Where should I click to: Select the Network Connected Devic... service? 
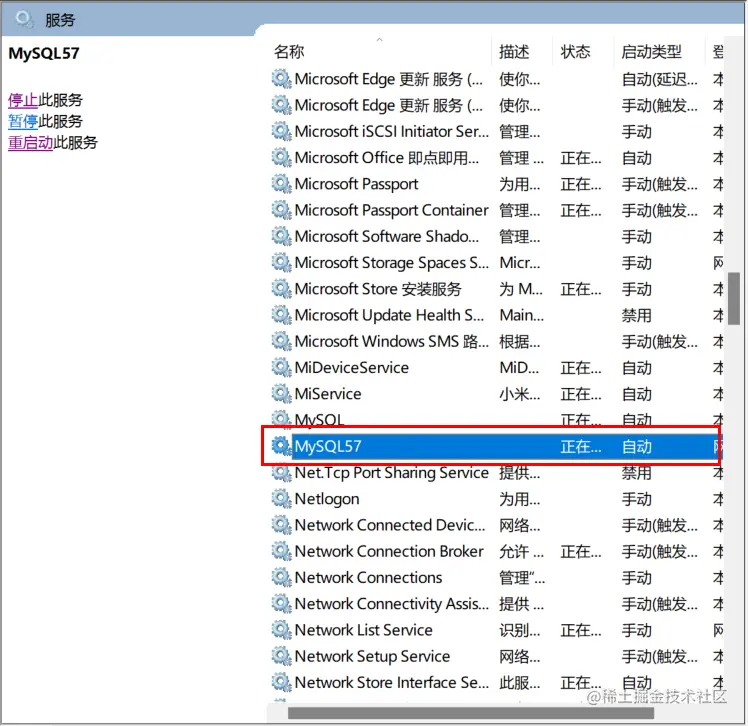[x=390, y=525]
